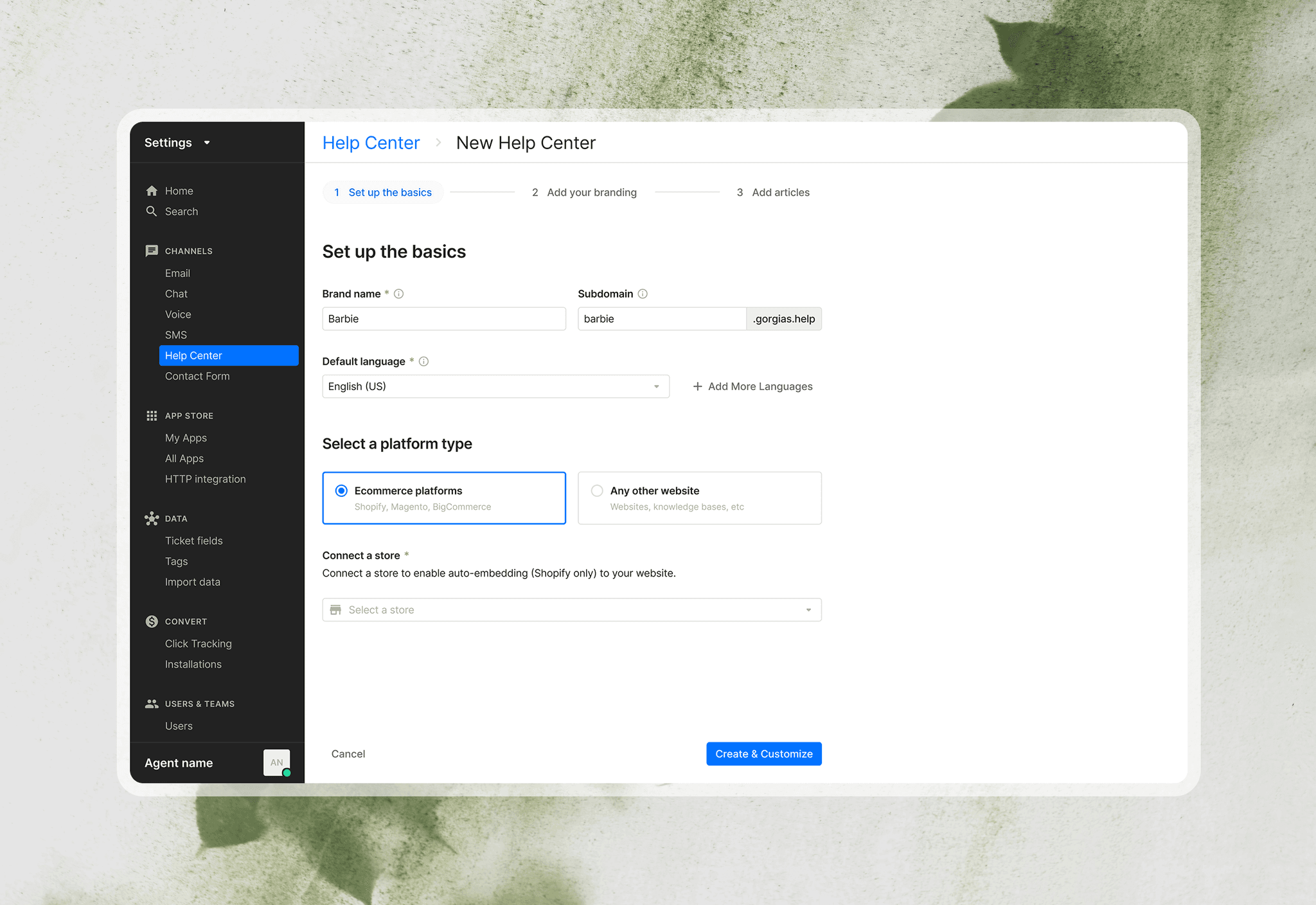The width and height of the screenshot is (1316, 905).
Task: Click Create & Customize button
Action: click(x=763, y=754)
